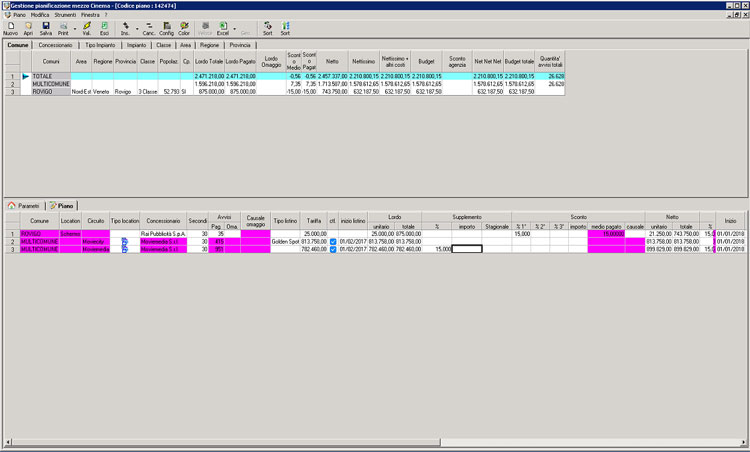The width and height of the screenshot is (750, 452).
Task: Switch to the Parametri tab
Action: [x=24, y=205]
